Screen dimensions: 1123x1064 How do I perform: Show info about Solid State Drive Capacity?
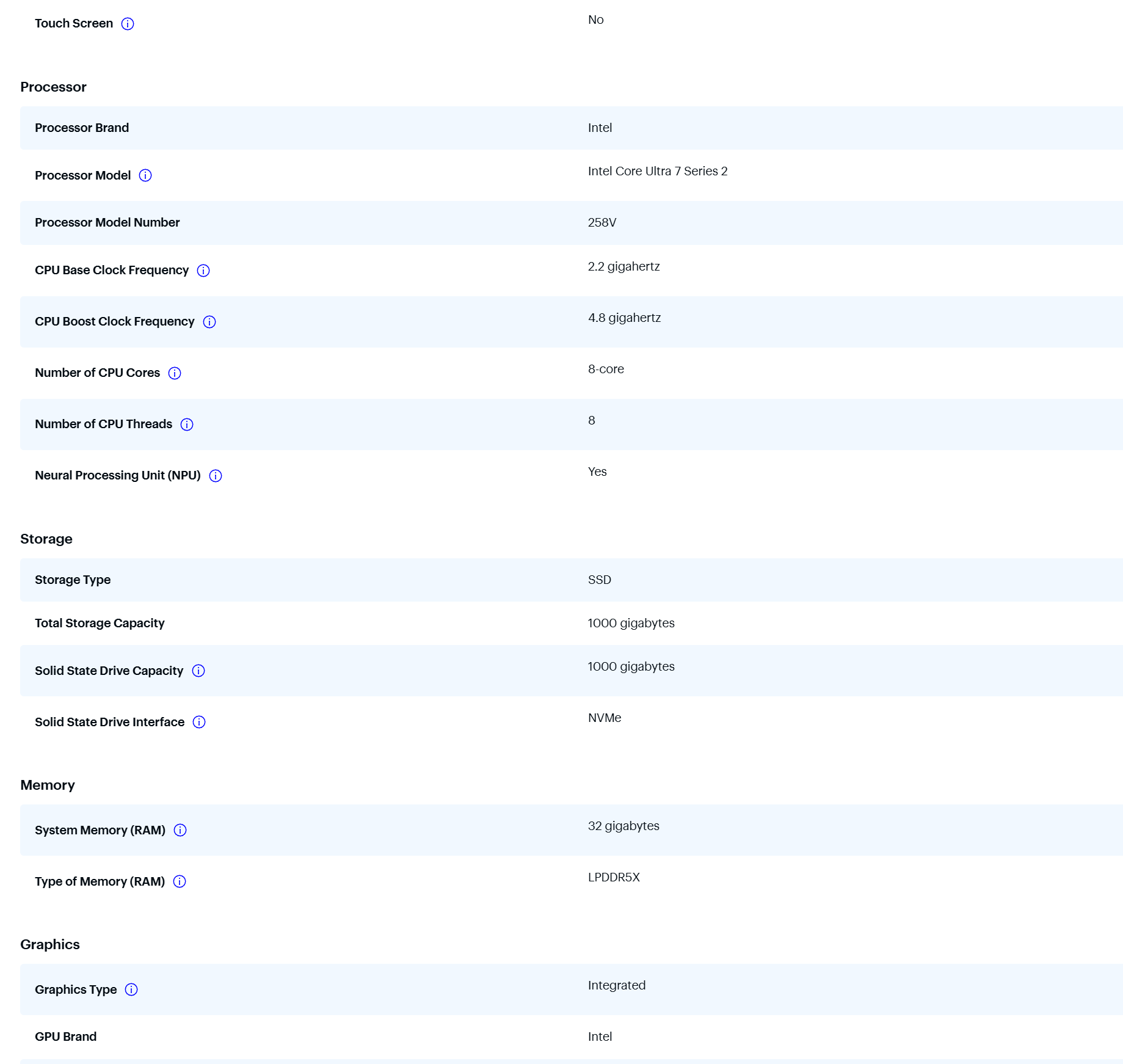(198, 671)
